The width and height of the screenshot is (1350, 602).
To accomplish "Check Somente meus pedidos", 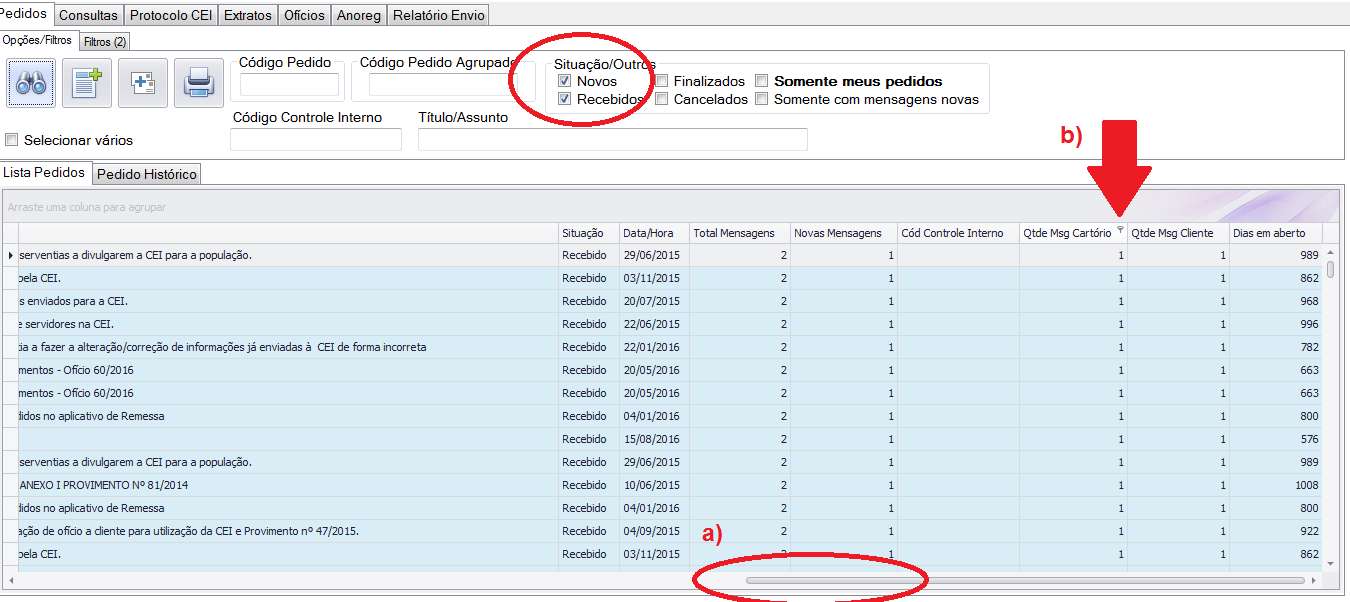I will pos(762,81).
